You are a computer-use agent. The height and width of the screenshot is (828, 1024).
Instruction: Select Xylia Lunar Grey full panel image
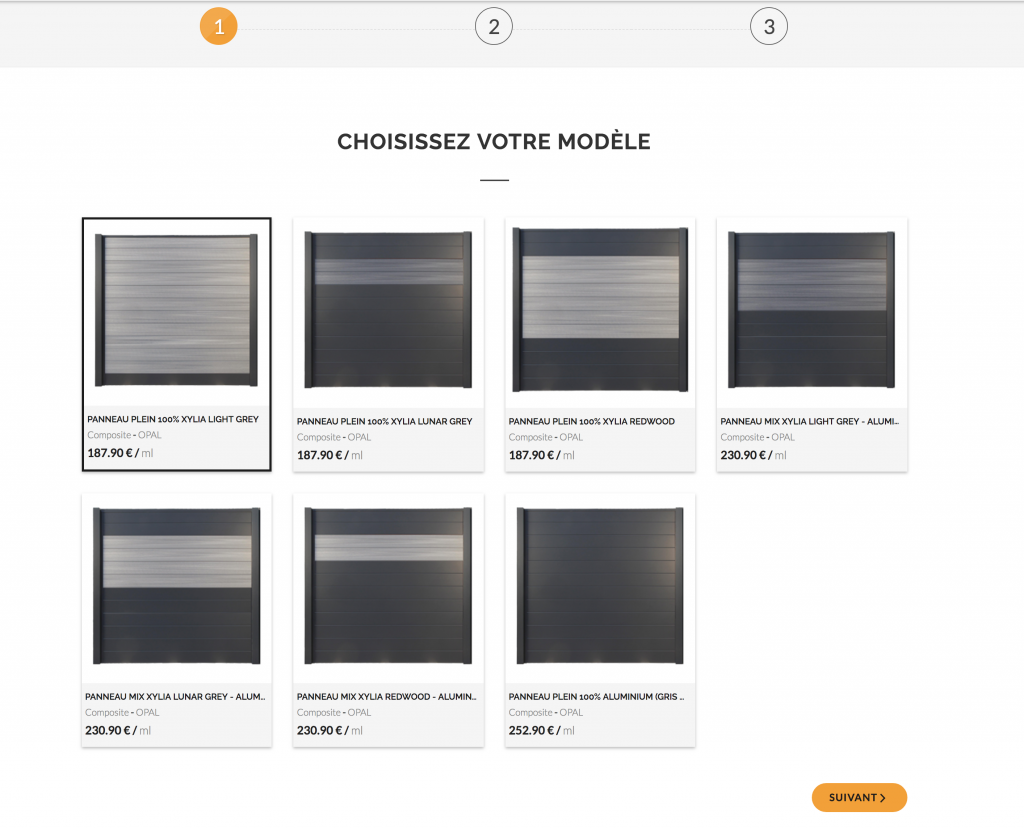(x=389, y=310)
